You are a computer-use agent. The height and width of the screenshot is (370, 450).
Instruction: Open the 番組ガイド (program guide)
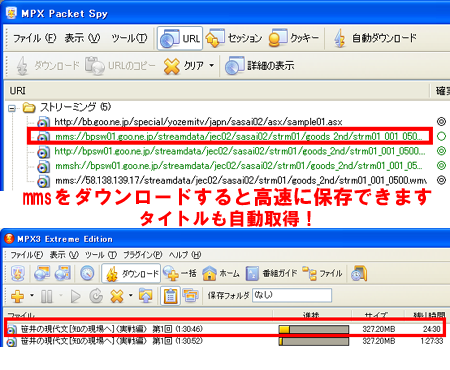click(271, 273)
